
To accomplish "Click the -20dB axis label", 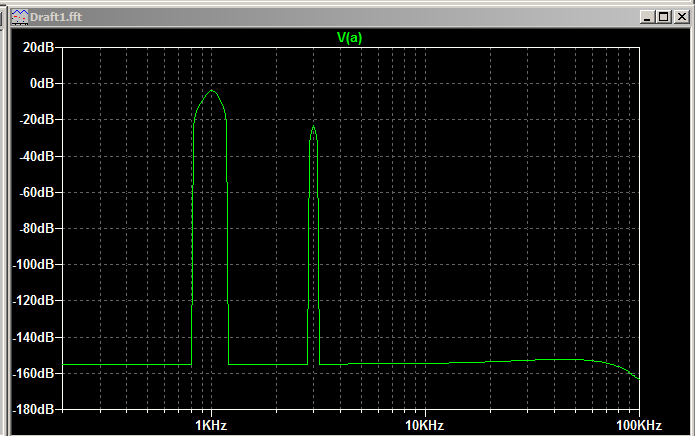I will pos(37,120).
